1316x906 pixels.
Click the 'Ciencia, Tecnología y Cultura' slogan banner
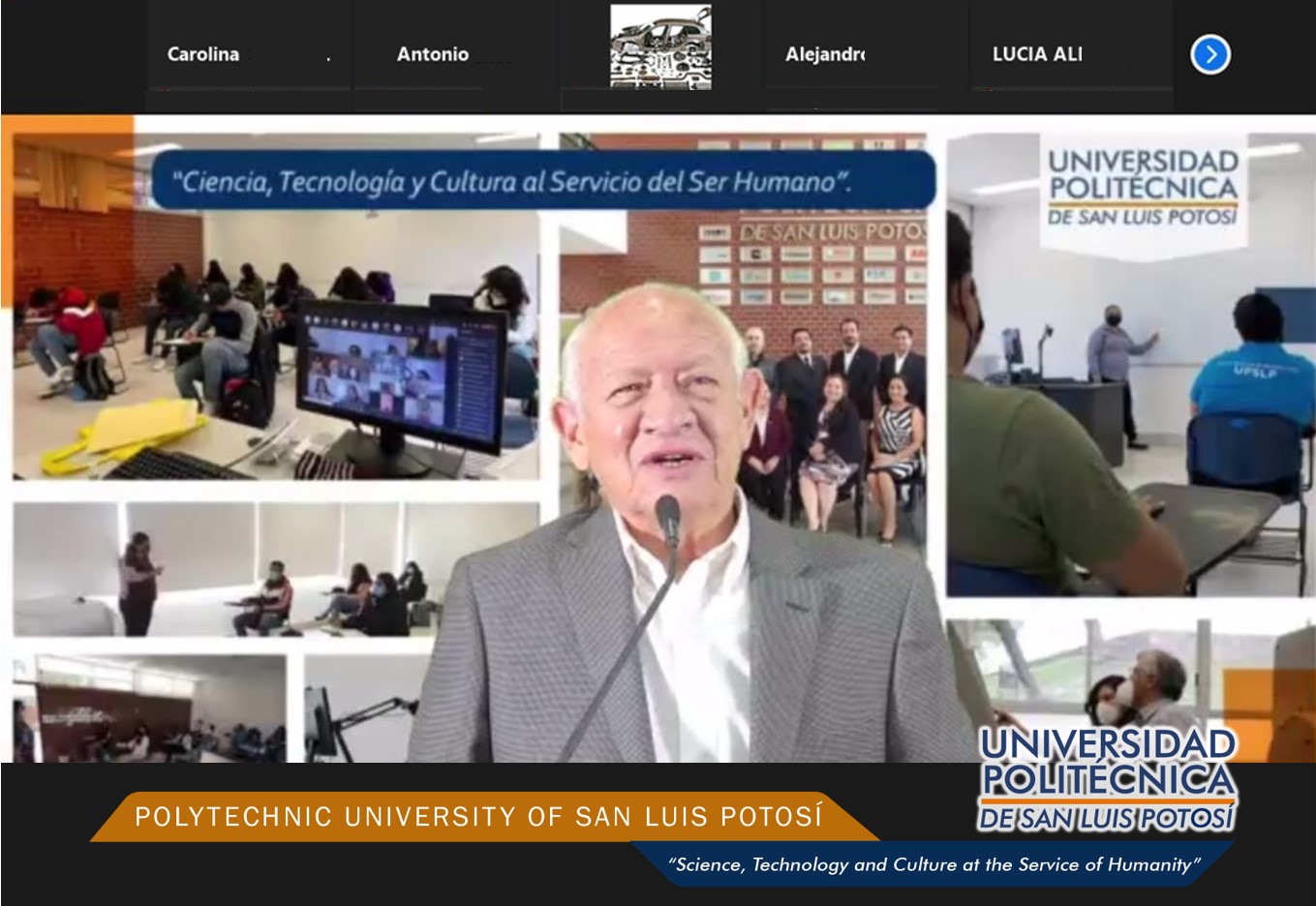543,180
